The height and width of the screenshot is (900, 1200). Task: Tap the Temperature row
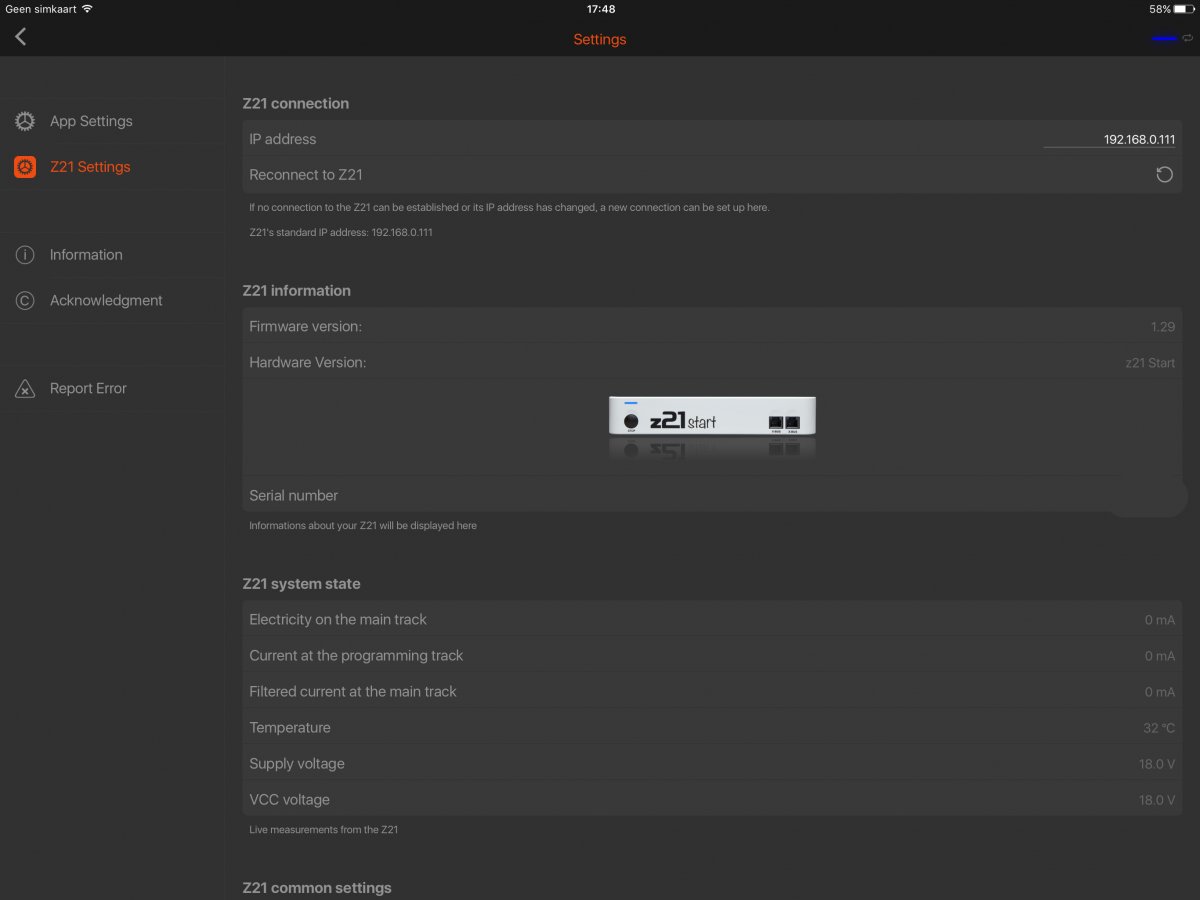coord(712,728)
